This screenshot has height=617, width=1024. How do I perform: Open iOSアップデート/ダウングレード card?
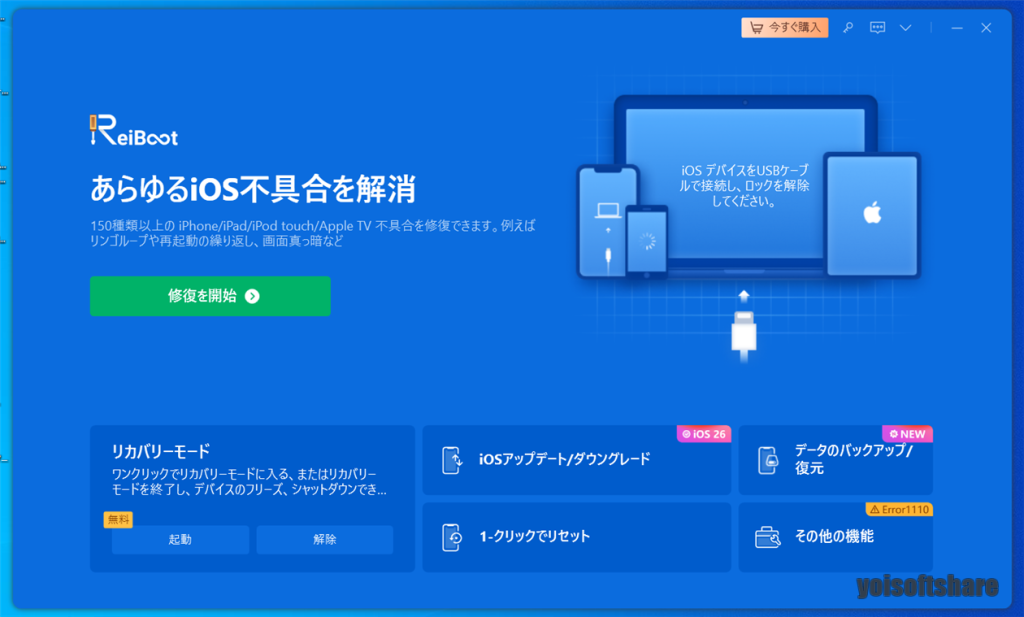click(577, 460)
